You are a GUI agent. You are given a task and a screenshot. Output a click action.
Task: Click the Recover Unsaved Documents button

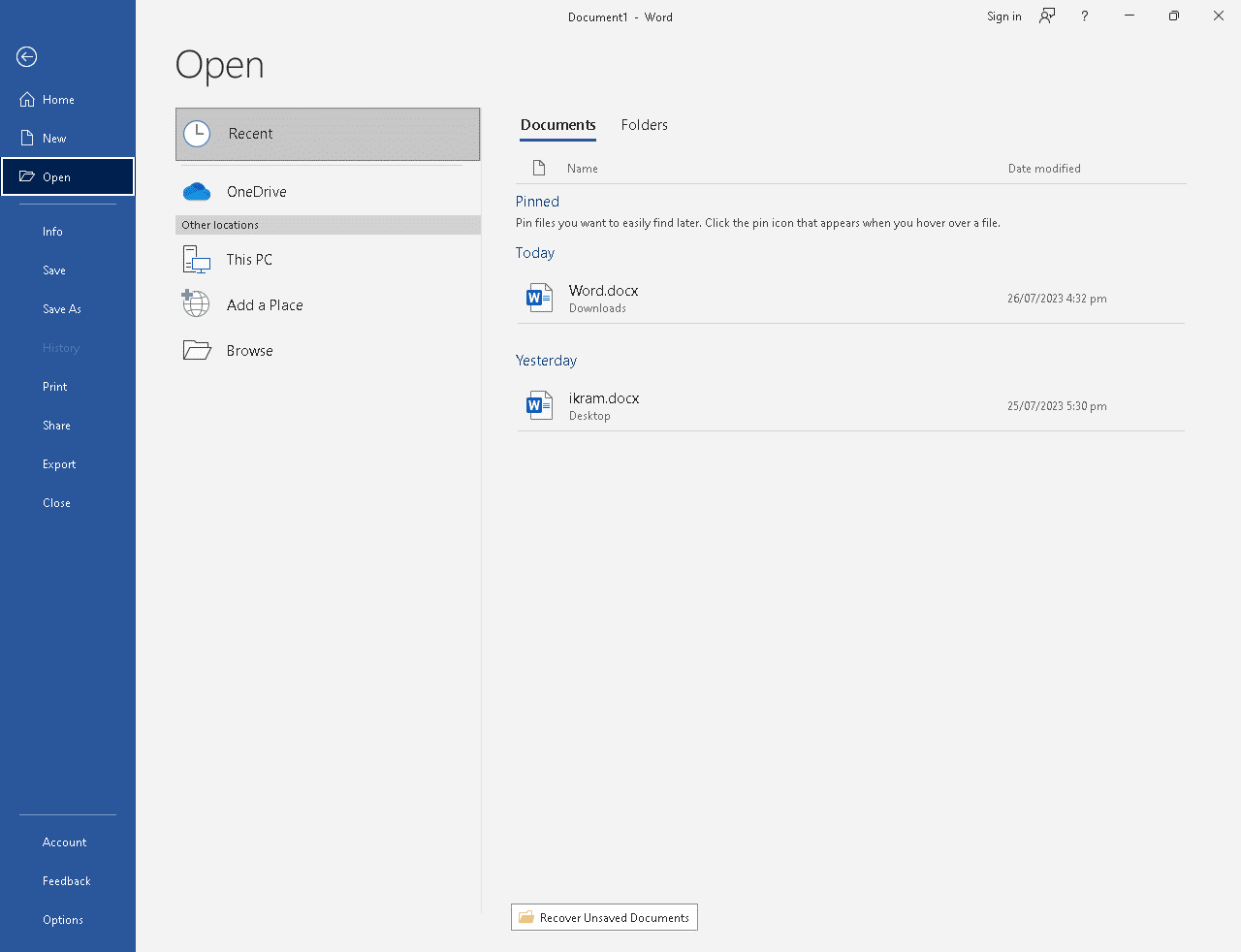point(604,917)
